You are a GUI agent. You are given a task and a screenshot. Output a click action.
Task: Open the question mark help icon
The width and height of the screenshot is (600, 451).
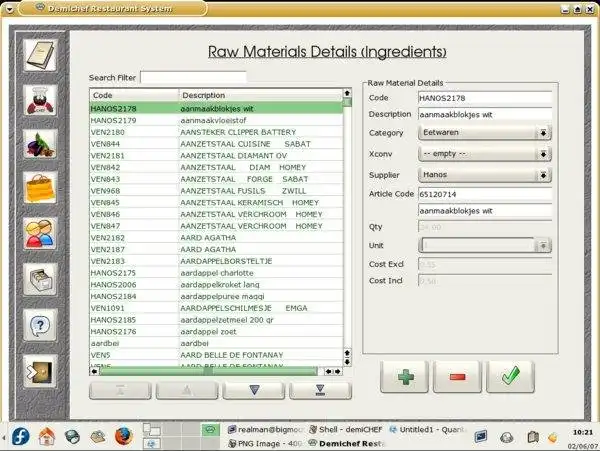click(40, 325)
